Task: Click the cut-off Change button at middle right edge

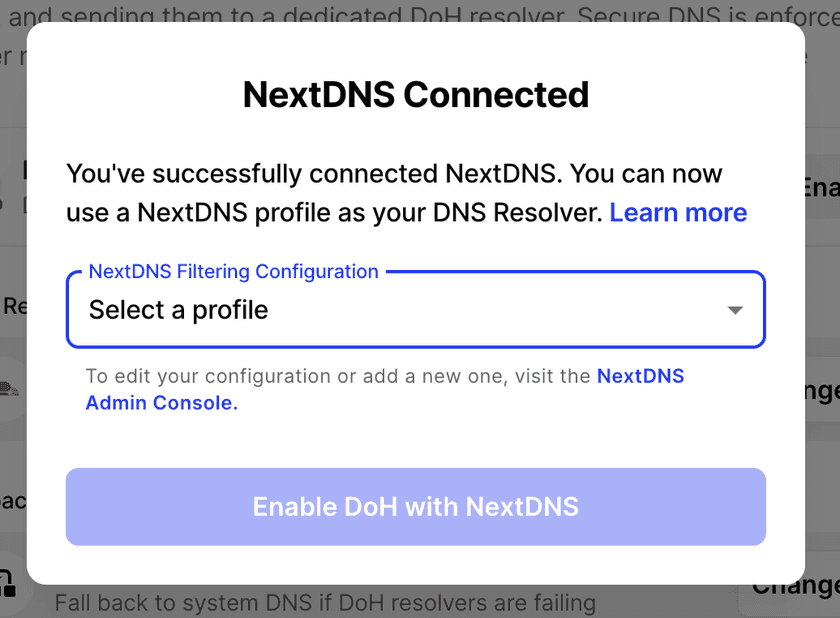Action: (820, 392)
